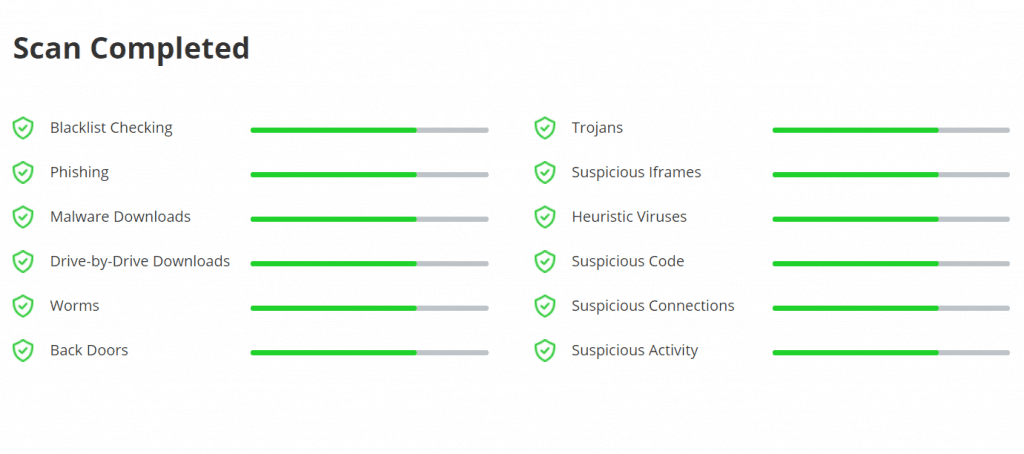Click the shield icon beside Trojans

point(545,128)
